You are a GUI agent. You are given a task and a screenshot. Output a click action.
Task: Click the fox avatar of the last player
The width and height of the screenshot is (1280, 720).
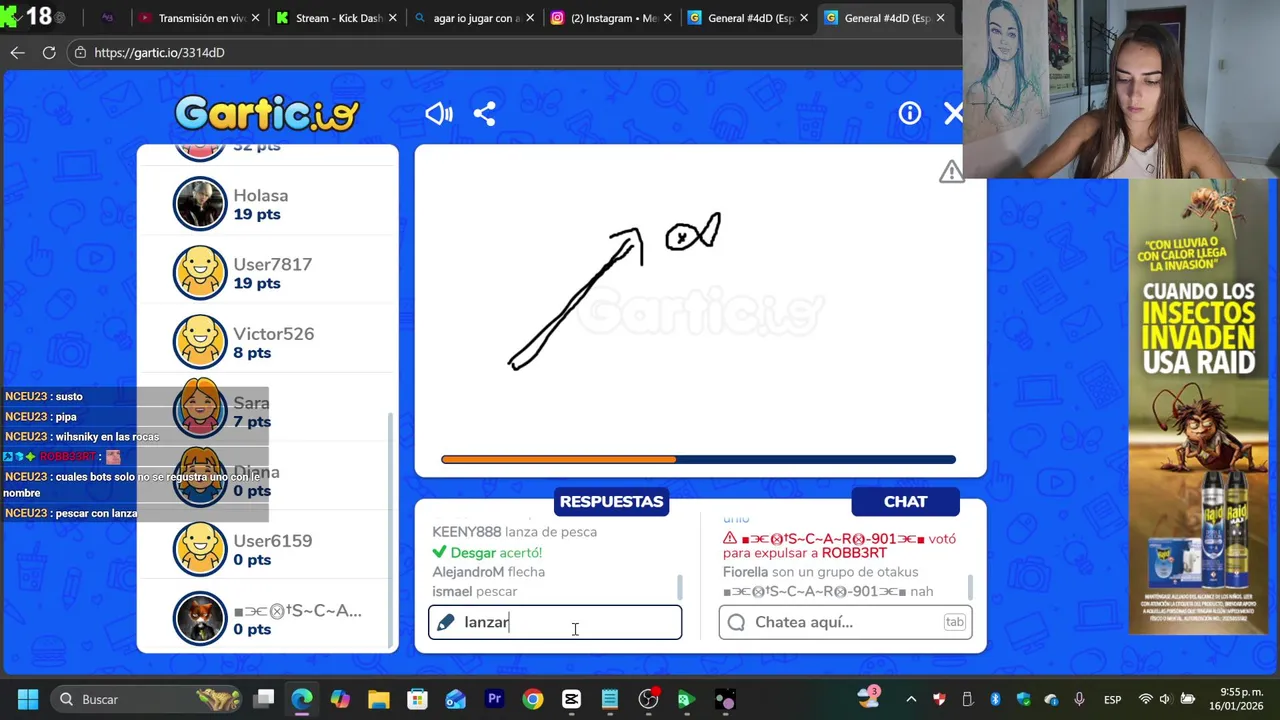200,618
